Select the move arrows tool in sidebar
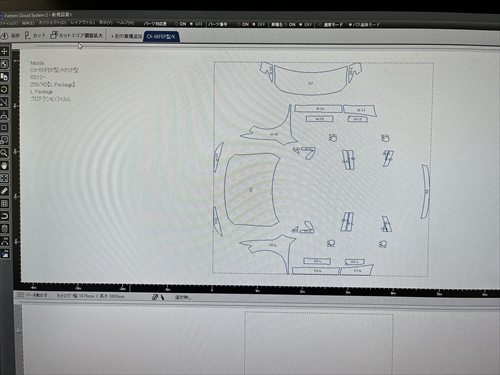 pos(4,51)
